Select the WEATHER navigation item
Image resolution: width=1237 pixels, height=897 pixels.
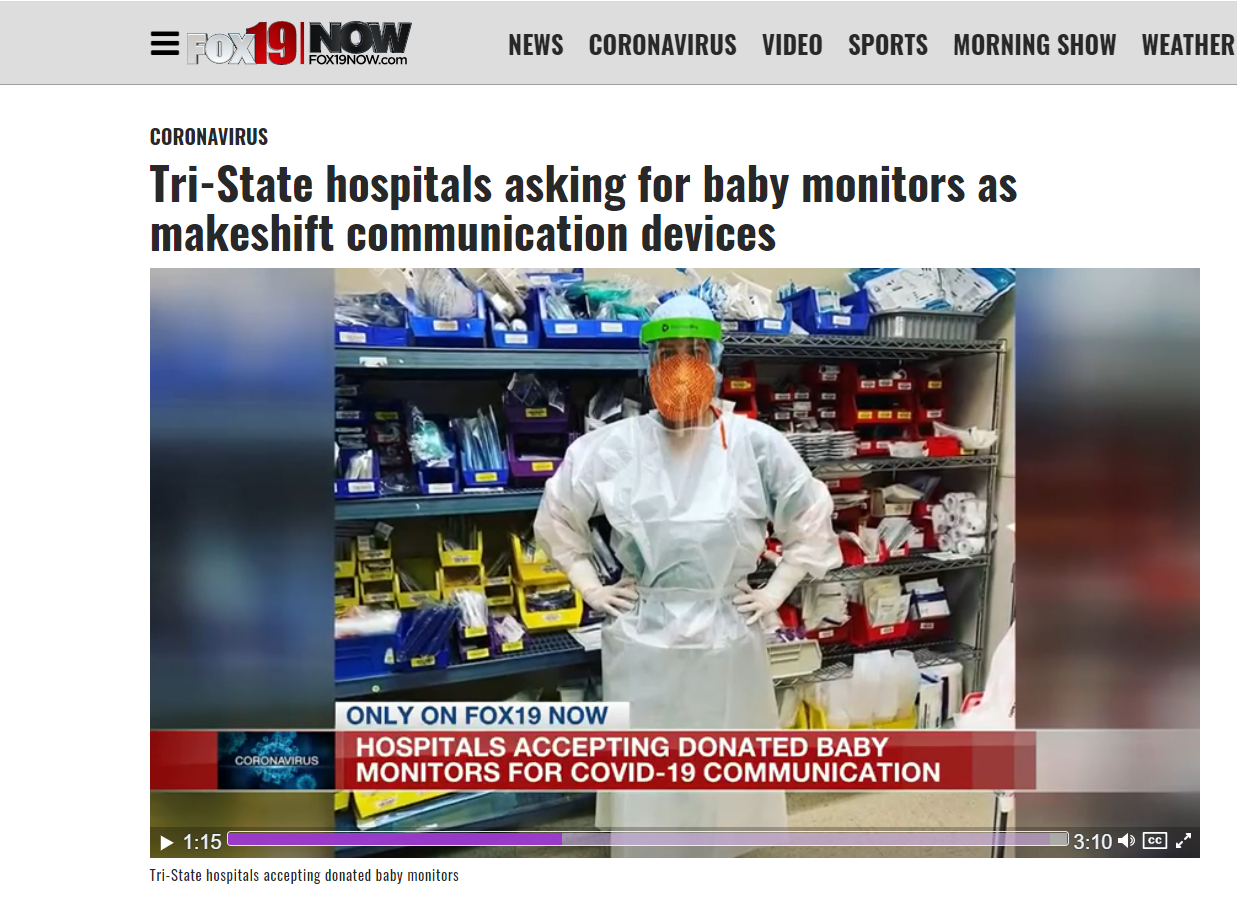[x=1189, y=45]
